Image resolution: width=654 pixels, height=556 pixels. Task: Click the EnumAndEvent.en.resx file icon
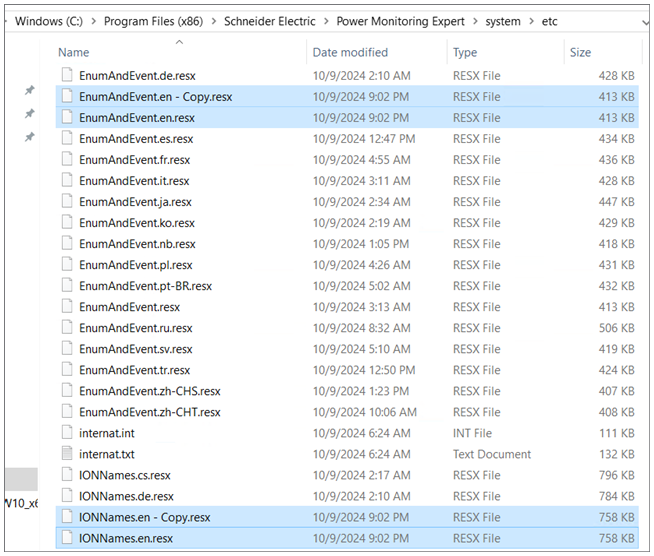pos(67,117)
